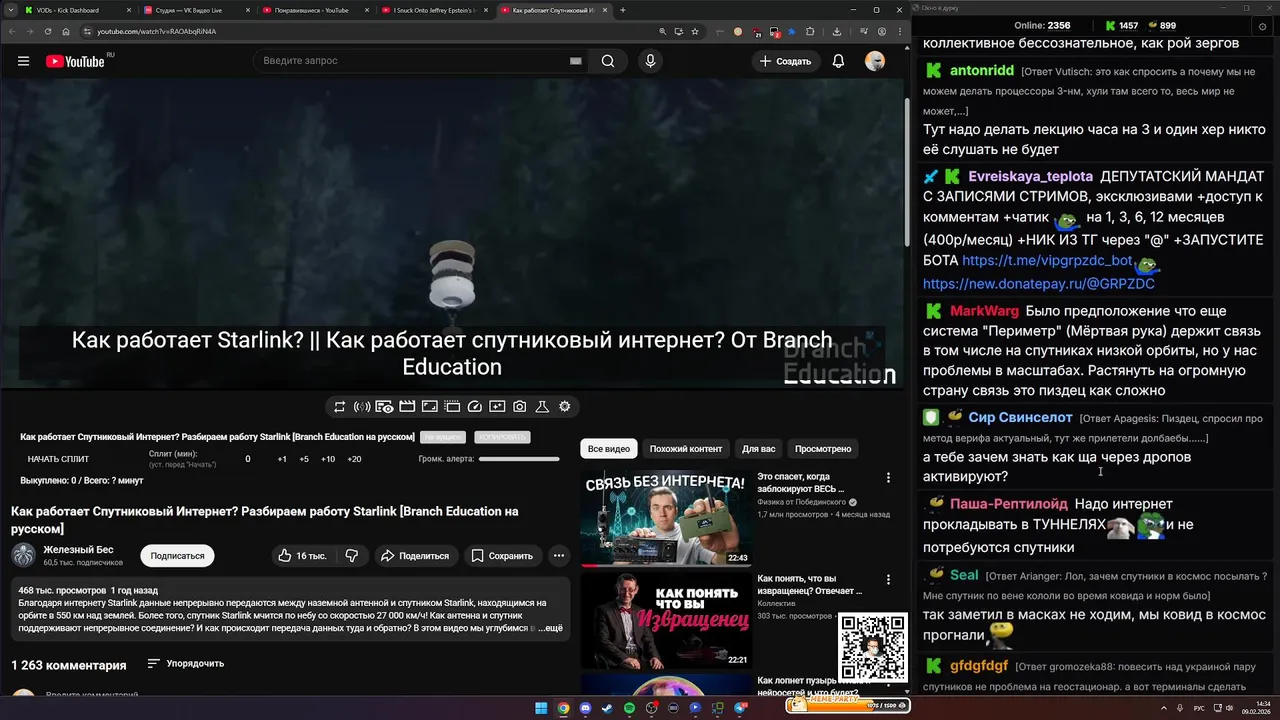Viewport: 1280px width, 720px height.
Task: Open the YouTube account avatar menu
Action: [875, 61]
